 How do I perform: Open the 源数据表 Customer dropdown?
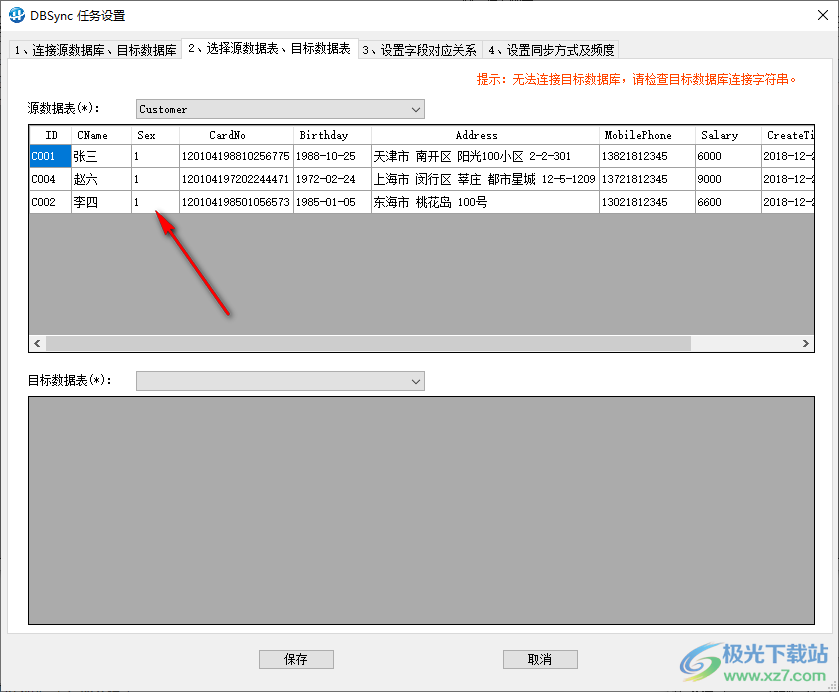[x=280, y=109]
